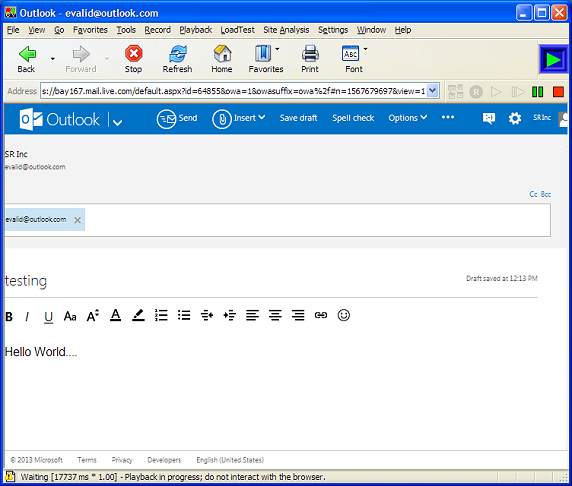Send the email message
The height and width of the screenshot is (486, 572).
click(177, 119)
